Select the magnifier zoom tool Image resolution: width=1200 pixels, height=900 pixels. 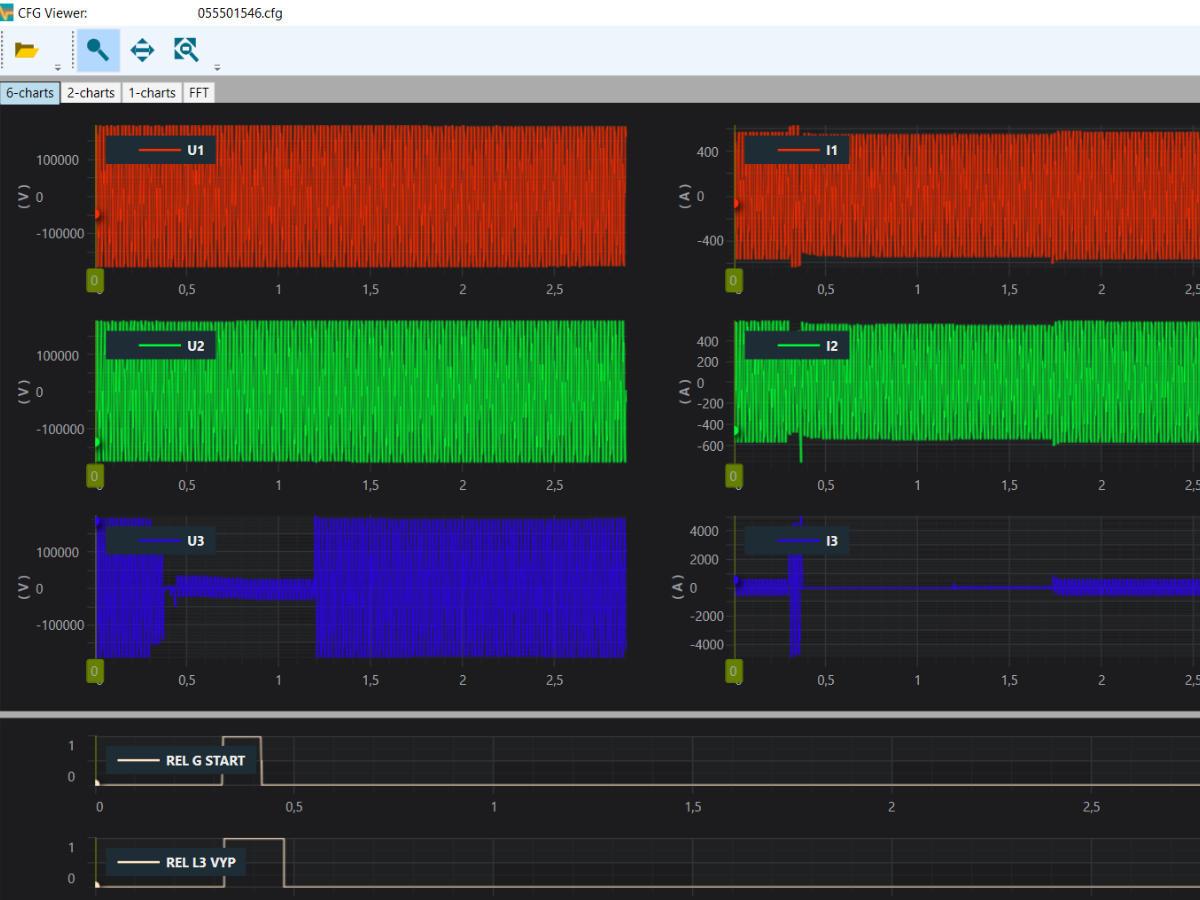tap(97, 49)
